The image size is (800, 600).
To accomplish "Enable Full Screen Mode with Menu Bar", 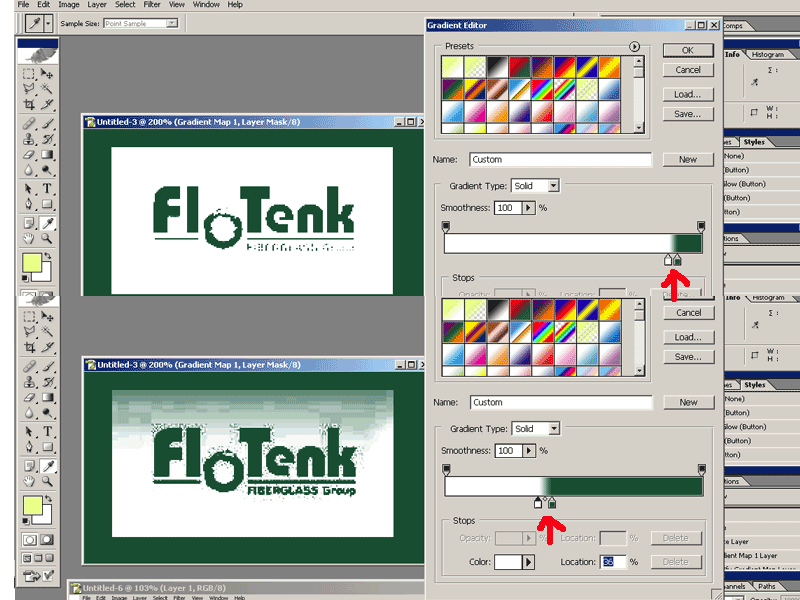I will (x=38, y=558).
